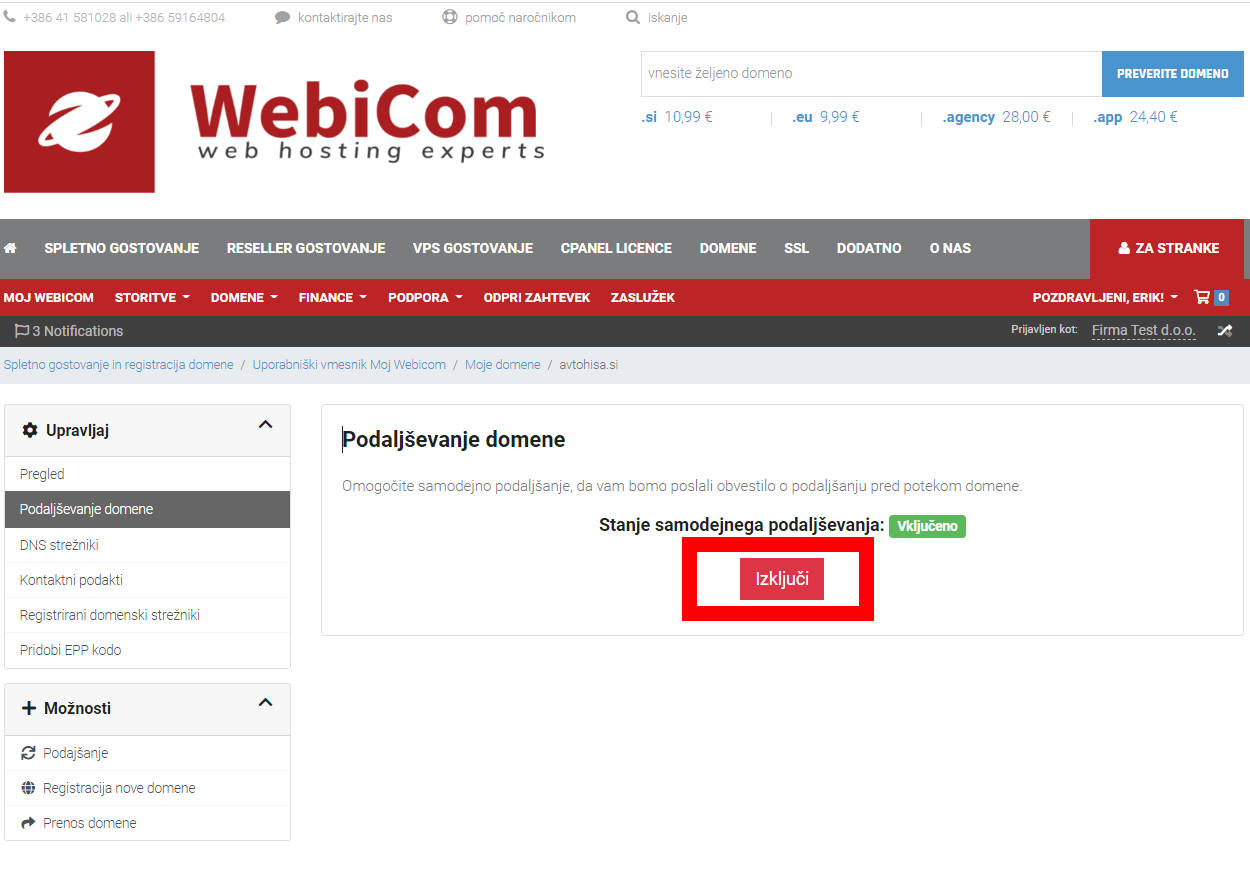Viewport: 1250px width, 871px height.
Task: Select DNS strežniki in sidebar
Action: 148,545
